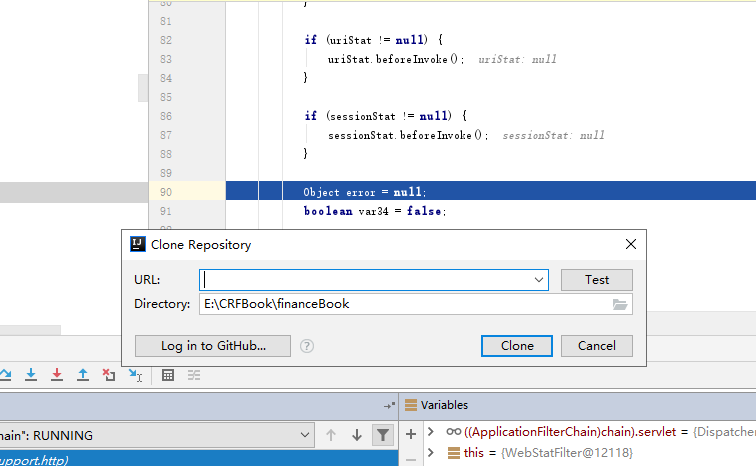The height and width of the screenshot is (466, 756).
Task: Open the Evaluate Expression calculator icon
Action: 168,375
